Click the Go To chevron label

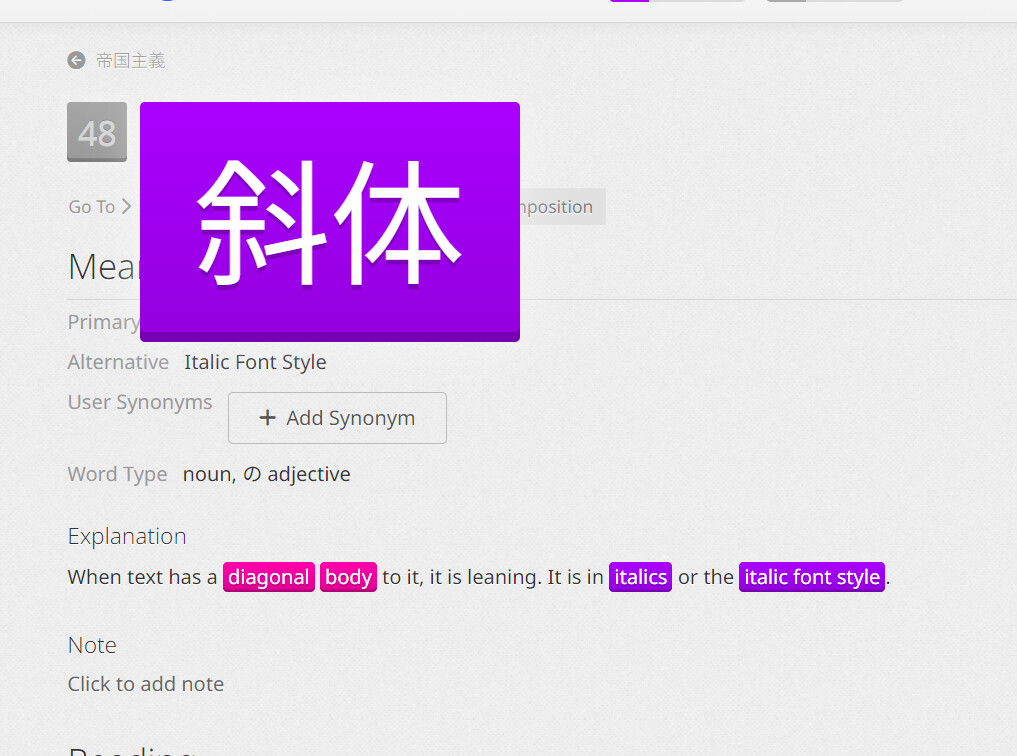click(x=100, y=207)
